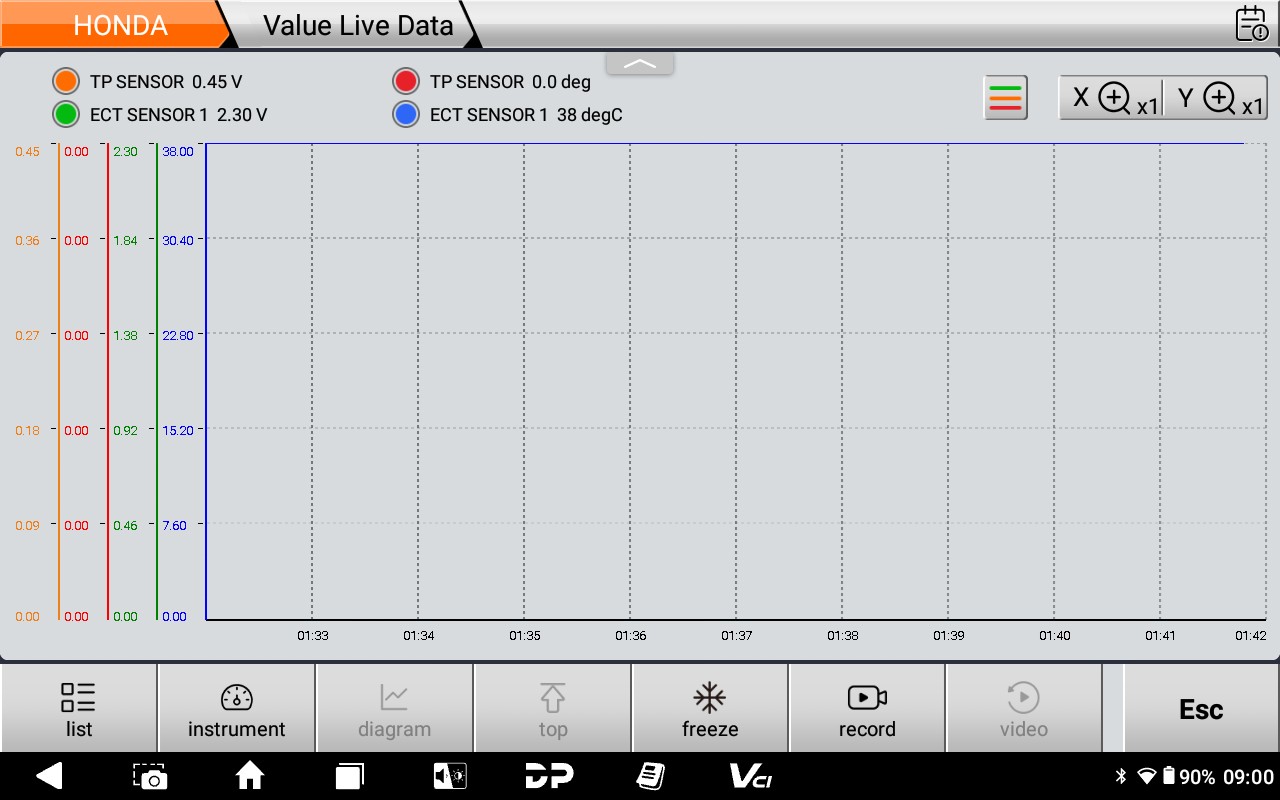Collapse the legend panel with up chevron

[640, 63]
